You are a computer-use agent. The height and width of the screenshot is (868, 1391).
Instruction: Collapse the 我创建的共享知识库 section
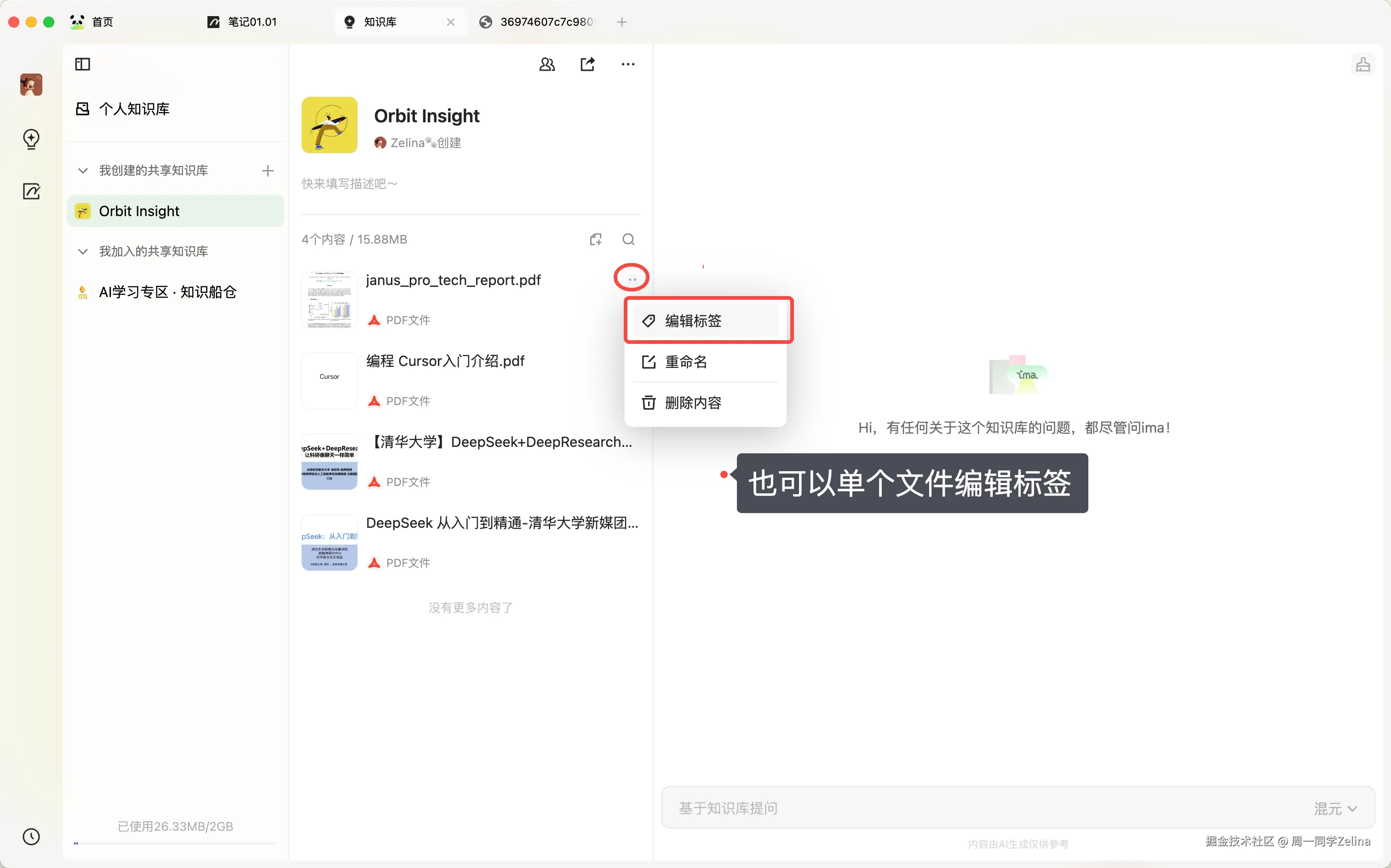pyautogui.click(x=82, y=171)
